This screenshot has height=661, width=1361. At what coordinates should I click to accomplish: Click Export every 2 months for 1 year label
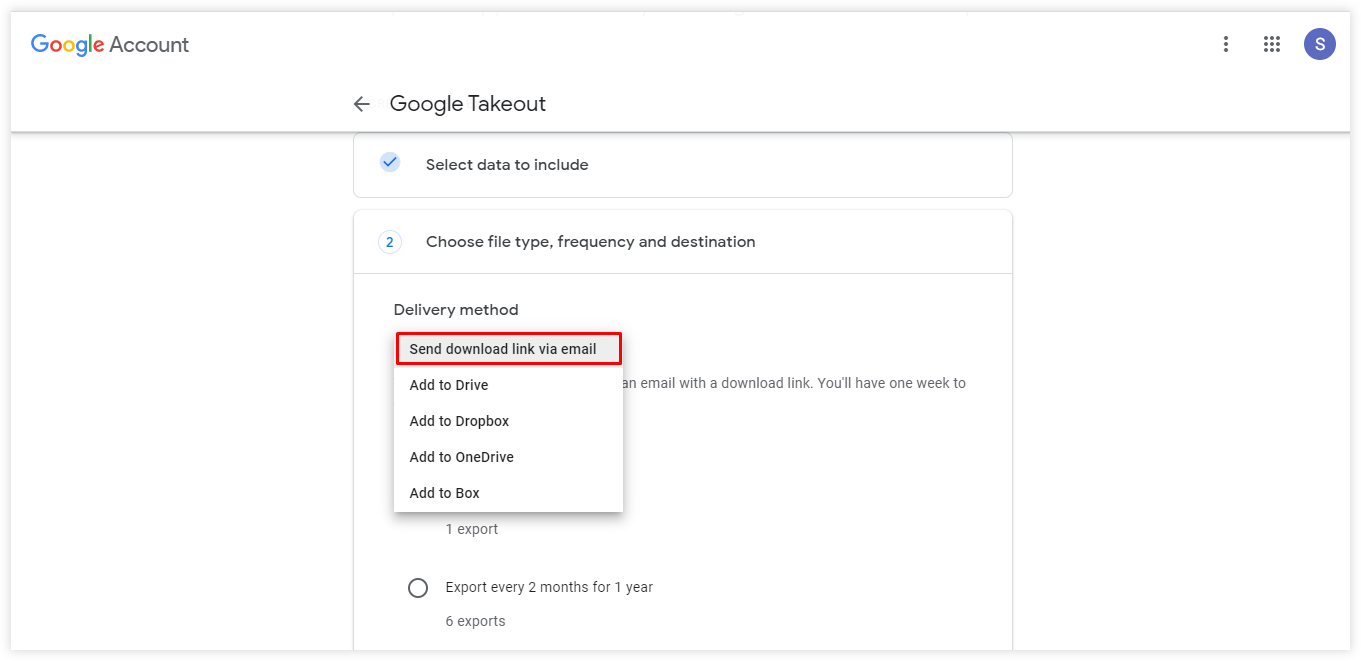point(549,587)
